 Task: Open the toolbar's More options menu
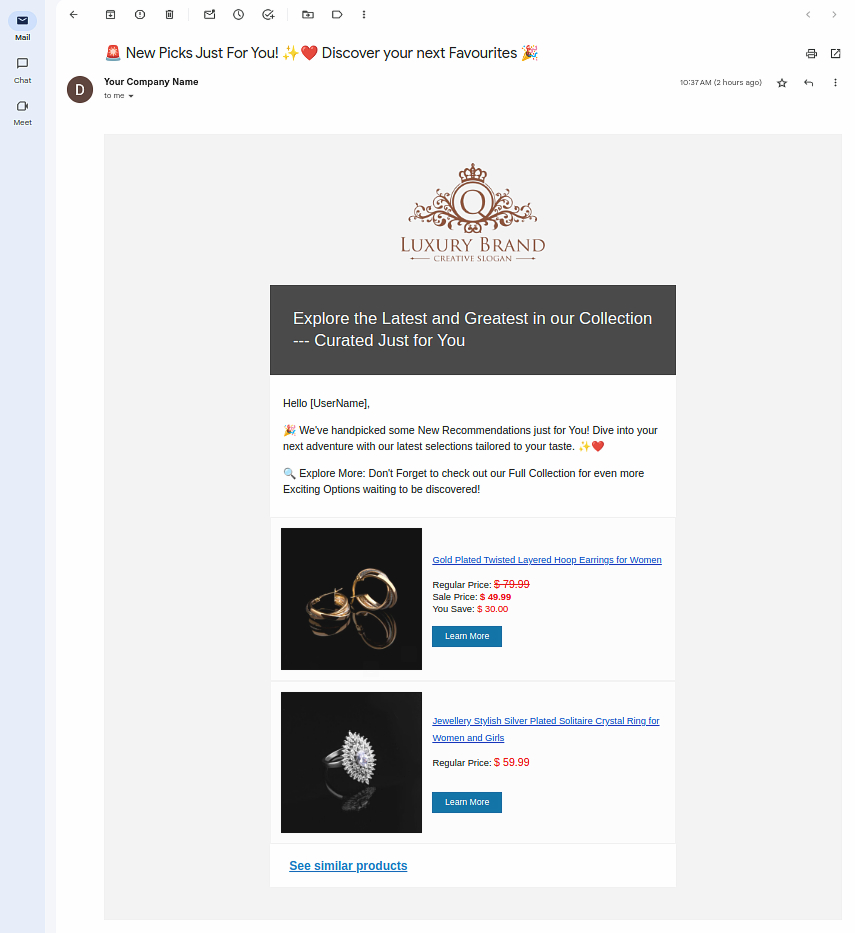click(x=364, y=14)
